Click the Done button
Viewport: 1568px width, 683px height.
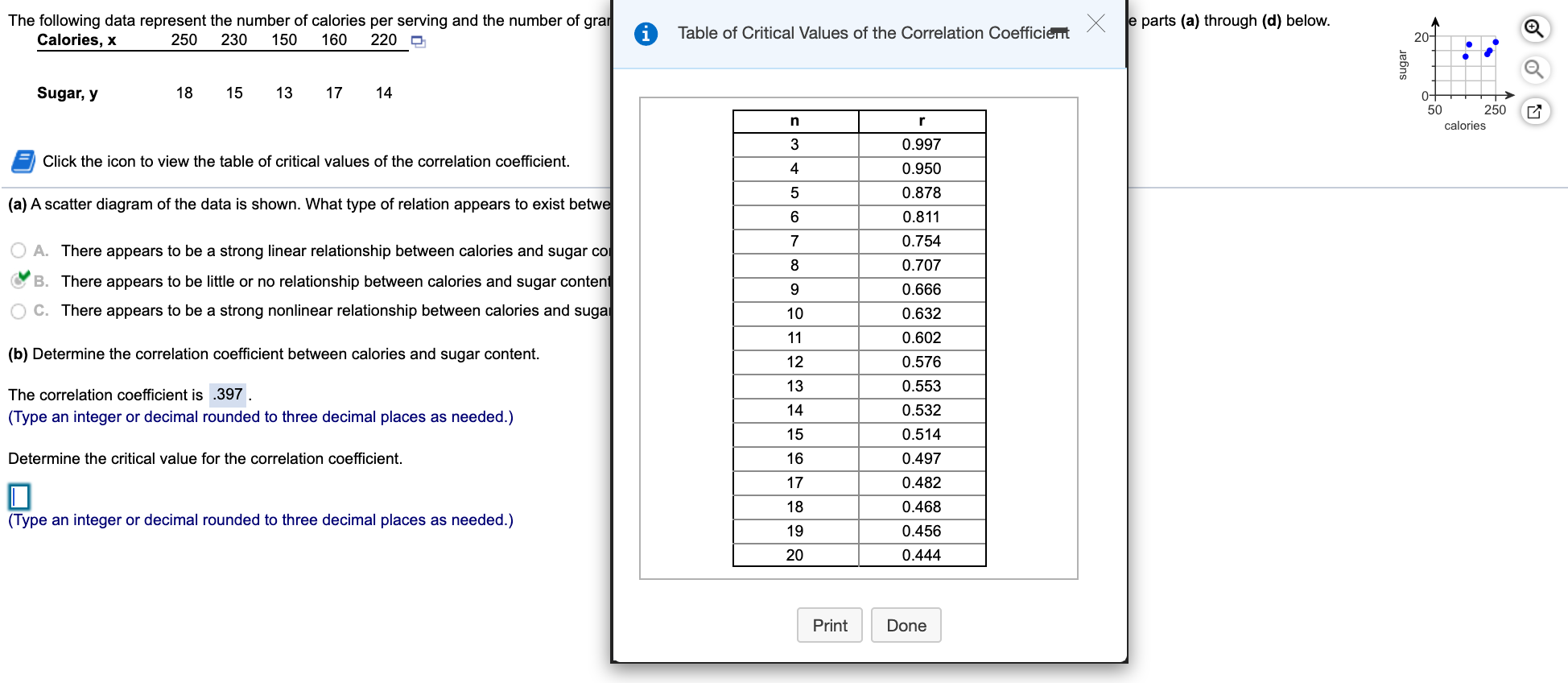906,625
